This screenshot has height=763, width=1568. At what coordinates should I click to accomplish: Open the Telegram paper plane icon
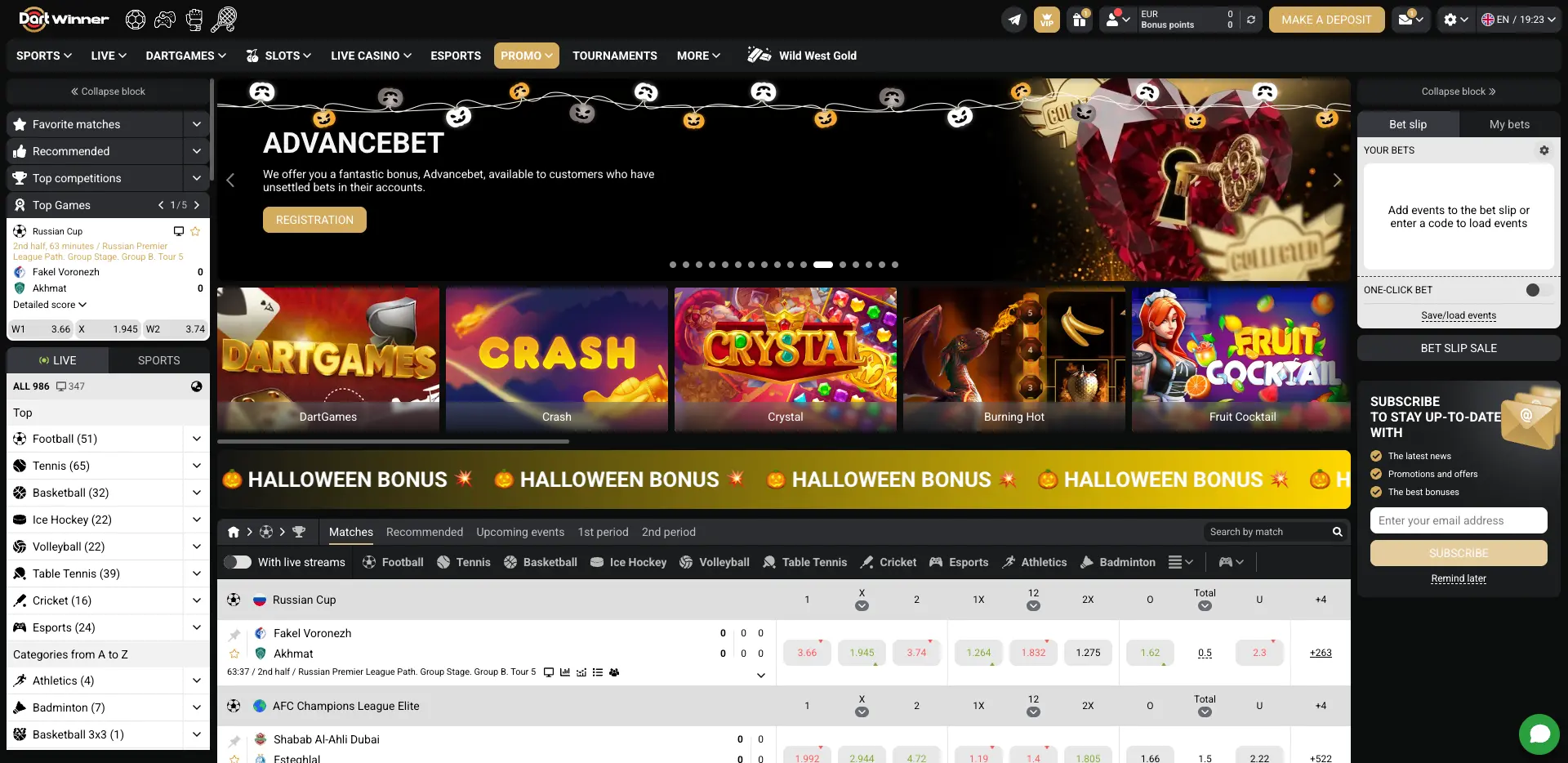pyautogui.click(x=1014, y=20)
